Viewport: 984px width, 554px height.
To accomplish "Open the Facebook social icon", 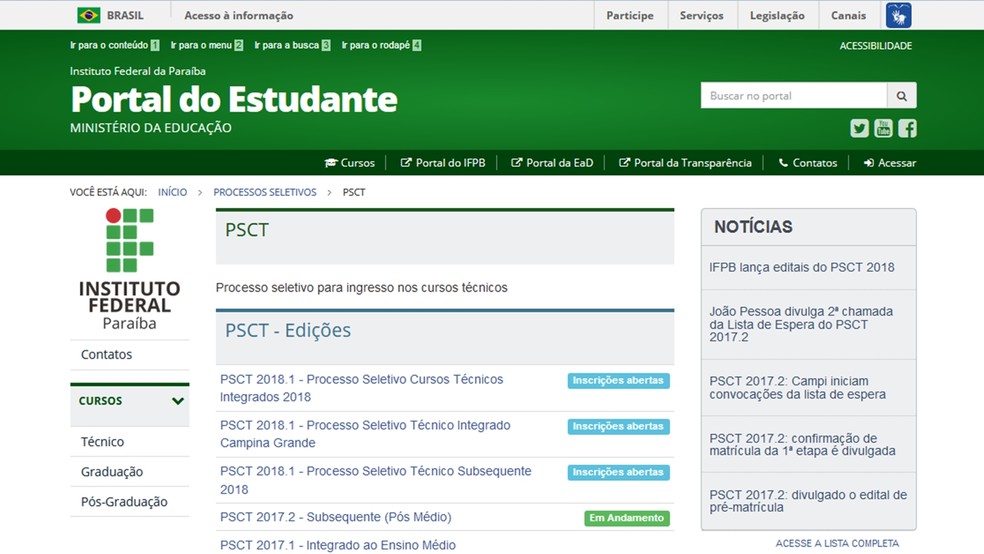I will tap(907, 129).
